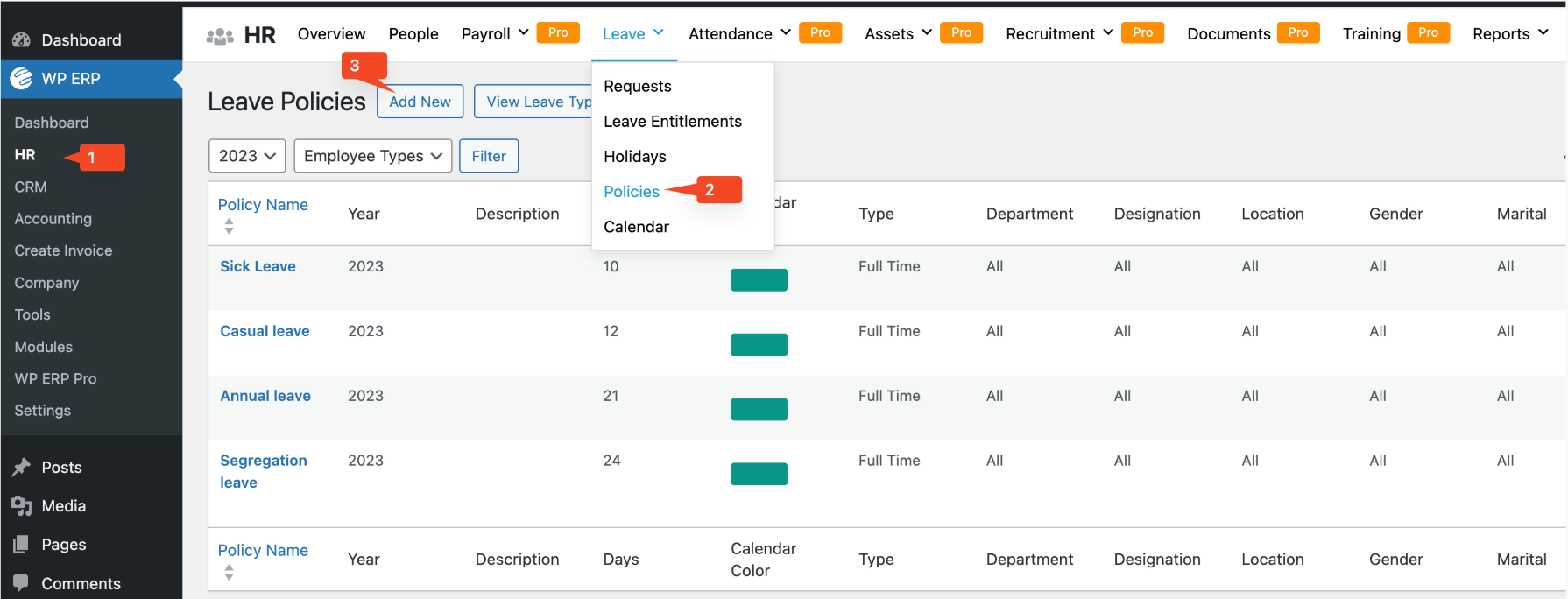Open the Payroll menu dropdown
The height and width of the screenshot is (599, 1568).
495,34
